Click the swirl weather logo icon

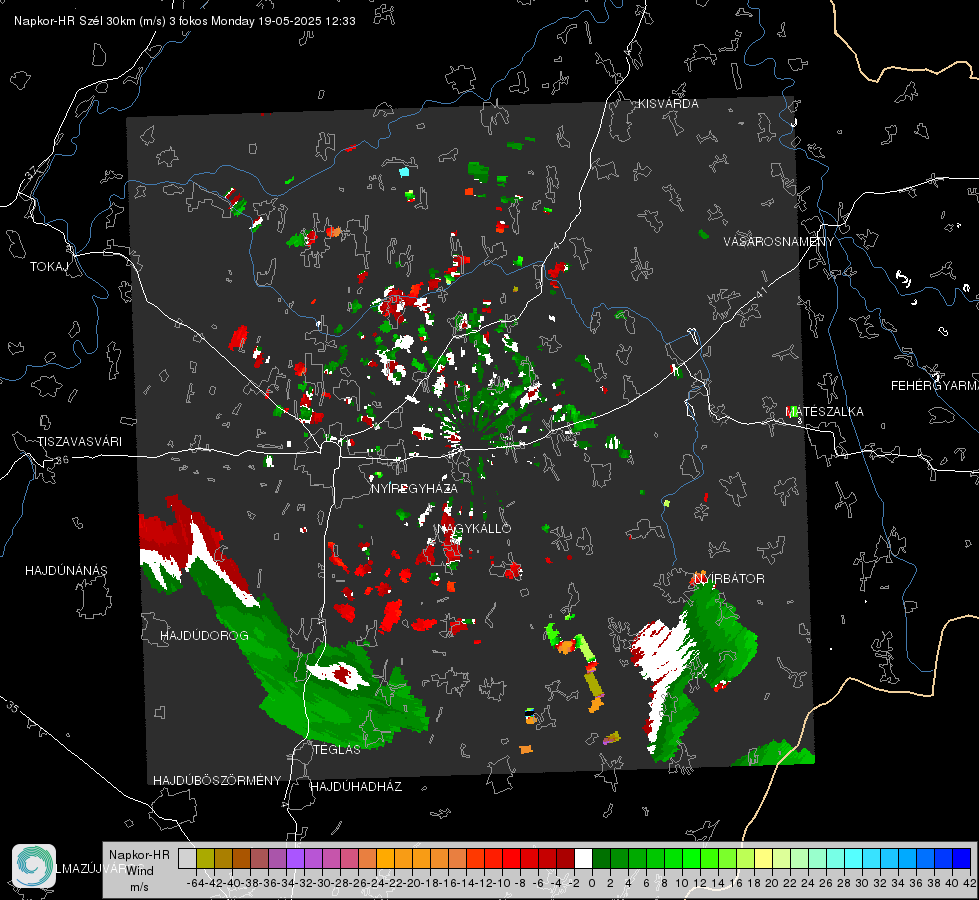point(34,866)
